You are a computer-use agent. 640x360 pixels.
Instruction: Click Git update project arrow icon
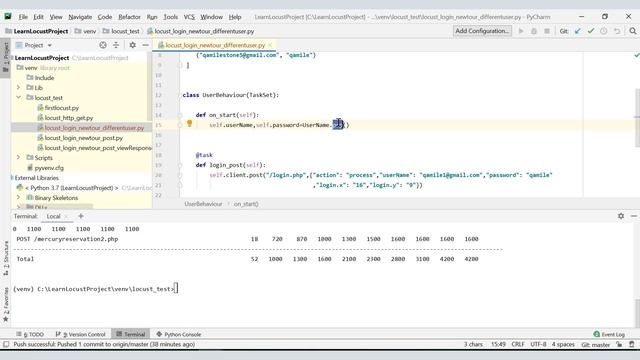click(x=578, y=31)
